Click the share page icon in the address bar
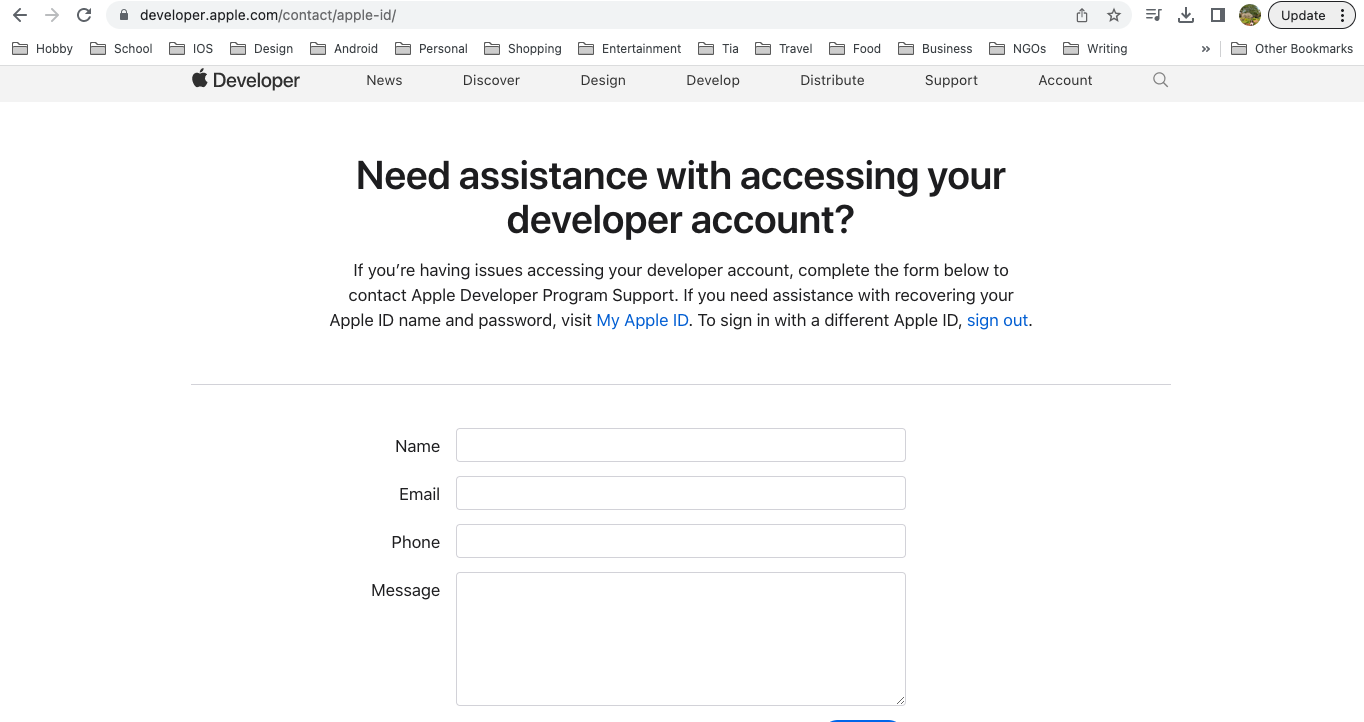The width and height of the screenshot is (1364, 722). (x=1082, y=15)
